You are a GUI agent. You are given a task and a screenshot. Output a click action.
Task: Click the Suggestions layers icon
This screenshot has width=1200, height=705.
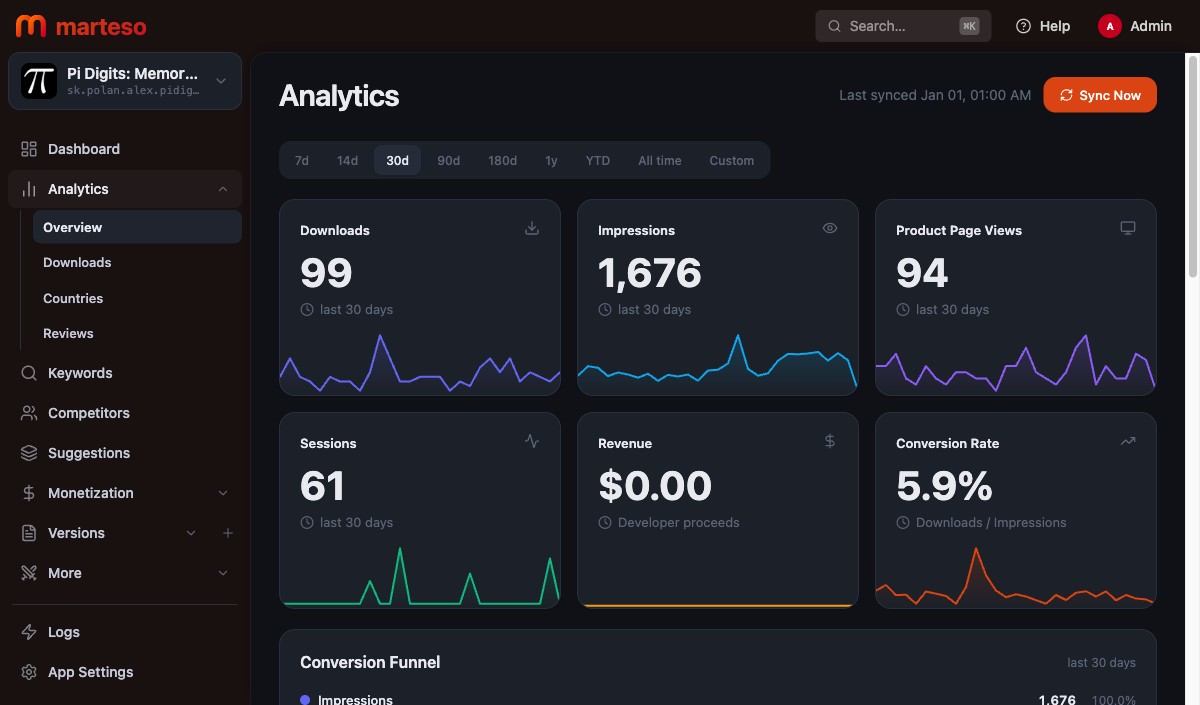pos(29,453)
